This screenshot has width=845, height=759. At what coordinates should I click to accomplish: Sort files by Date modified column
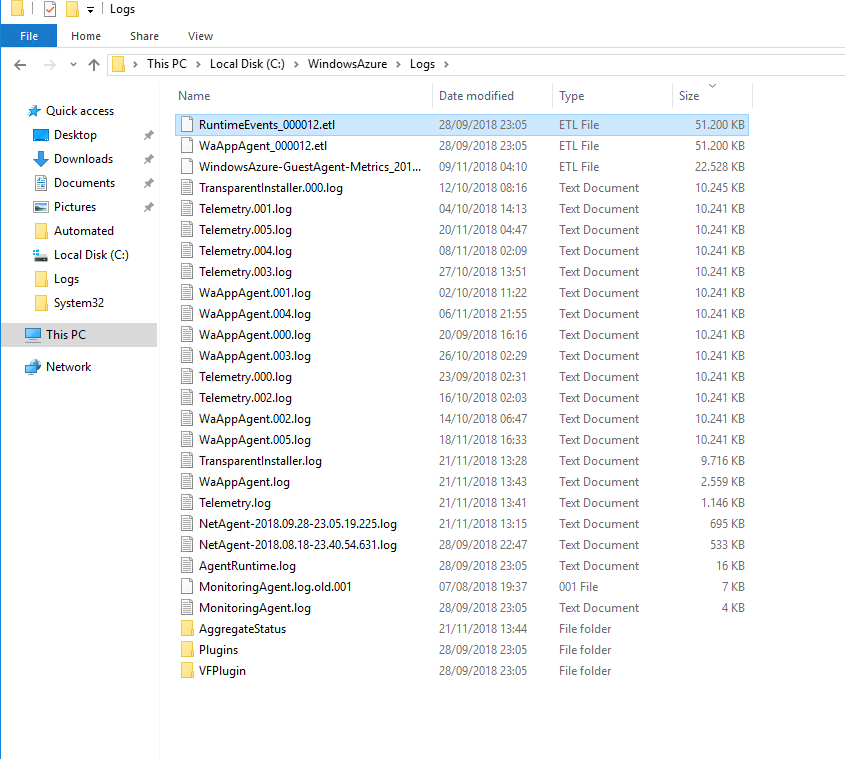[x=476, y=96]
